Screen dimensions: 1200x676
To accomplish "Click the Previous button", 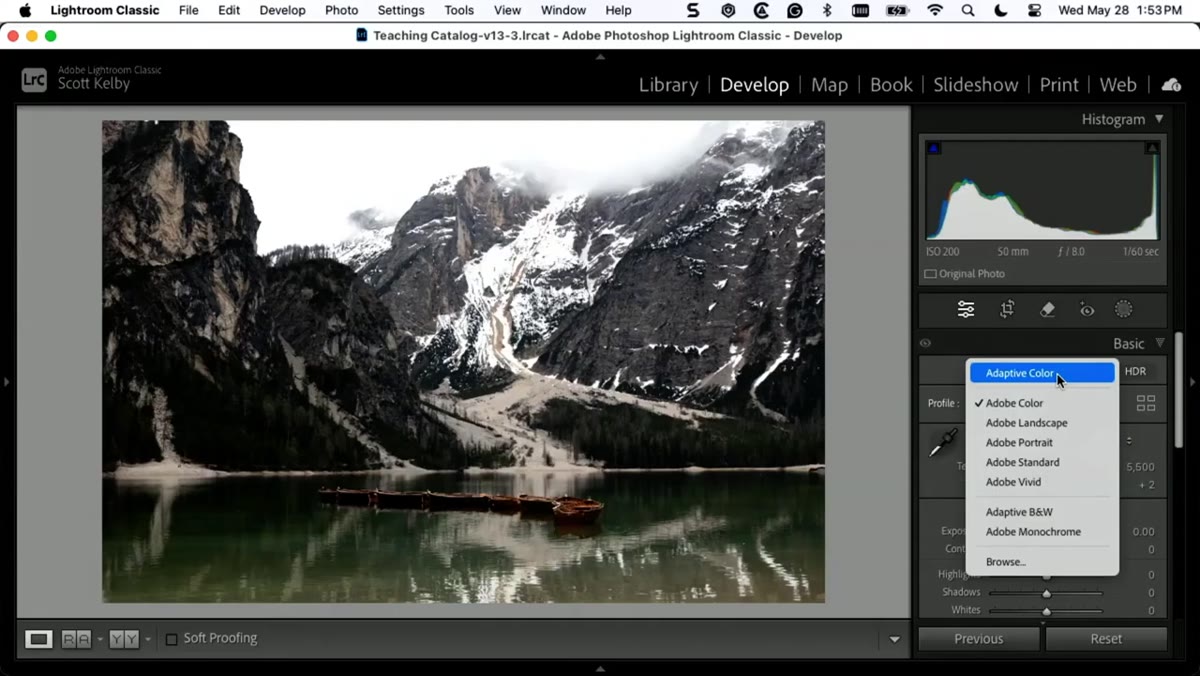I will pyautogui.click(x=979, y=639).
